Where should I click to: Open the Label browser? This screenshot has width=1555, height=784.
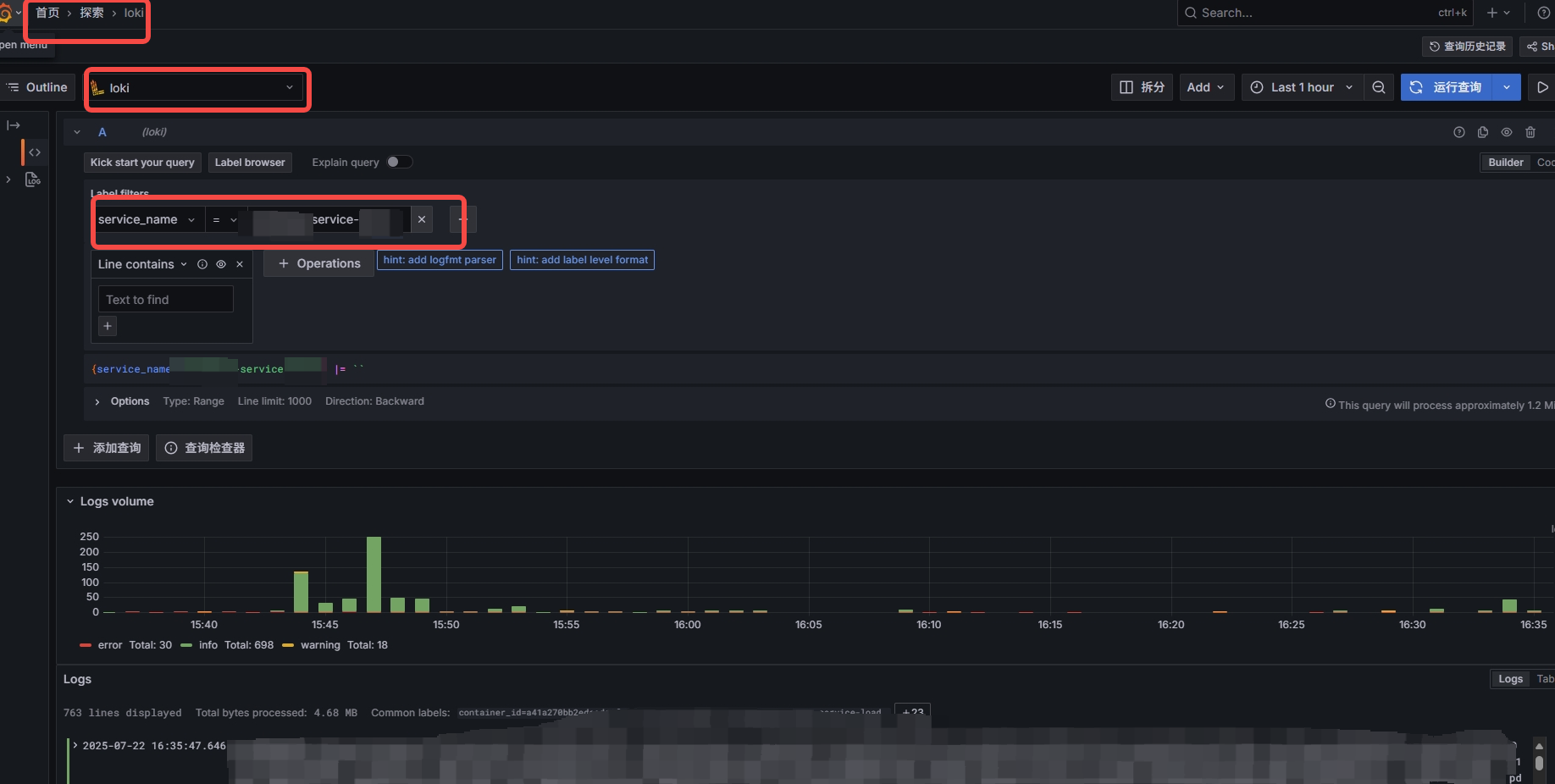pyautogui.click(x=250, y=162)
